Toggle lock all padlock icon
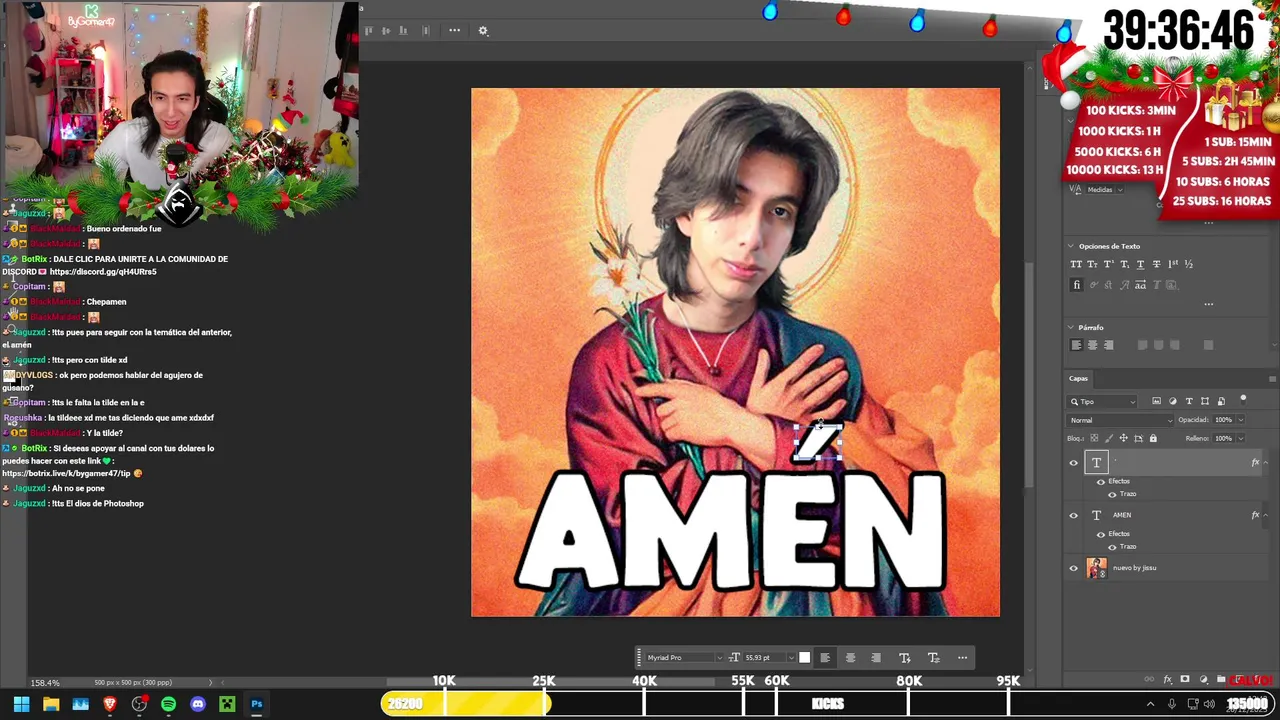 pos(1153,438)
